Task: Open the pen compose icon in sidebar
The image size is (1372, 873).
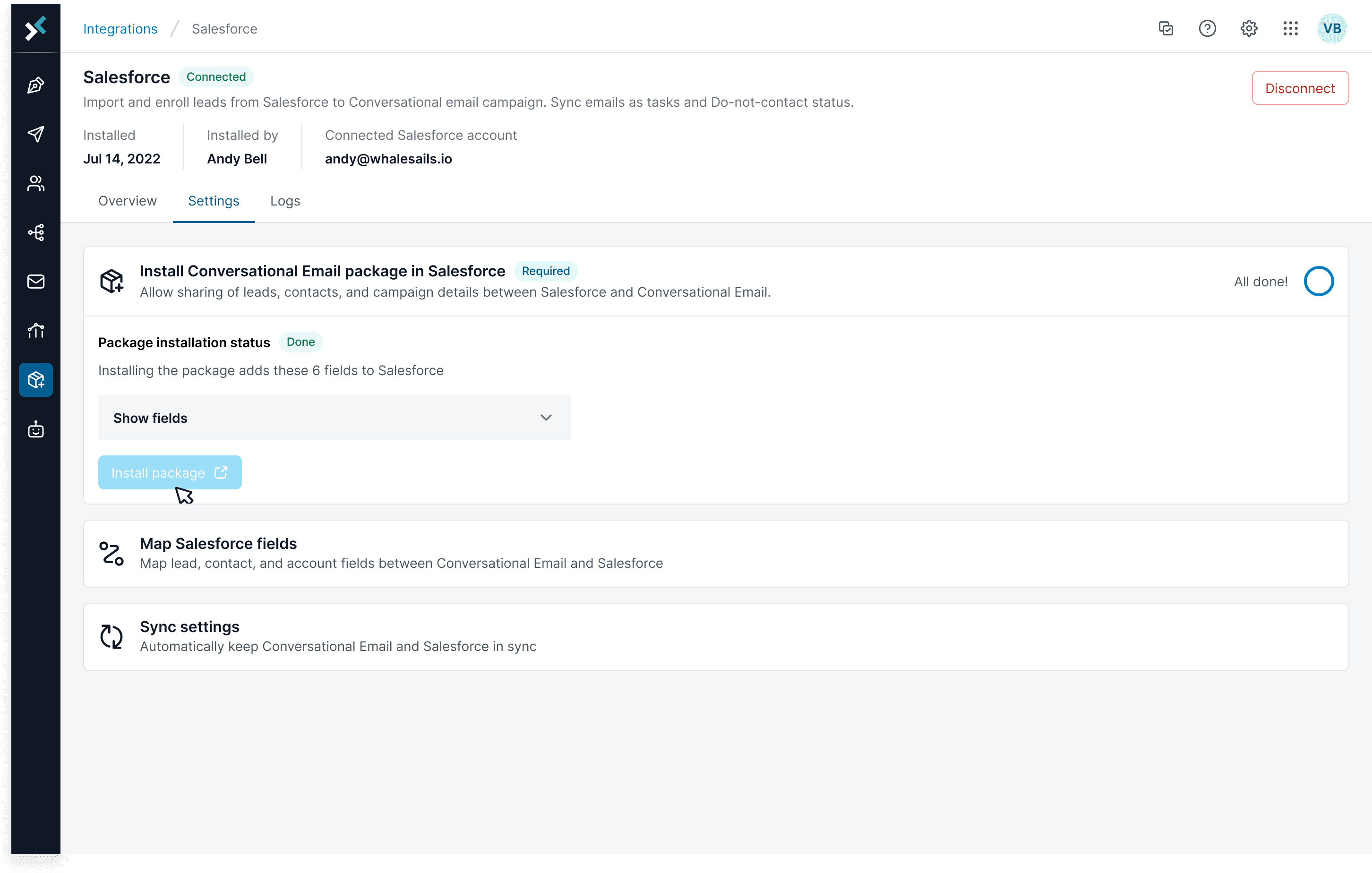Action: pos(35,85)
